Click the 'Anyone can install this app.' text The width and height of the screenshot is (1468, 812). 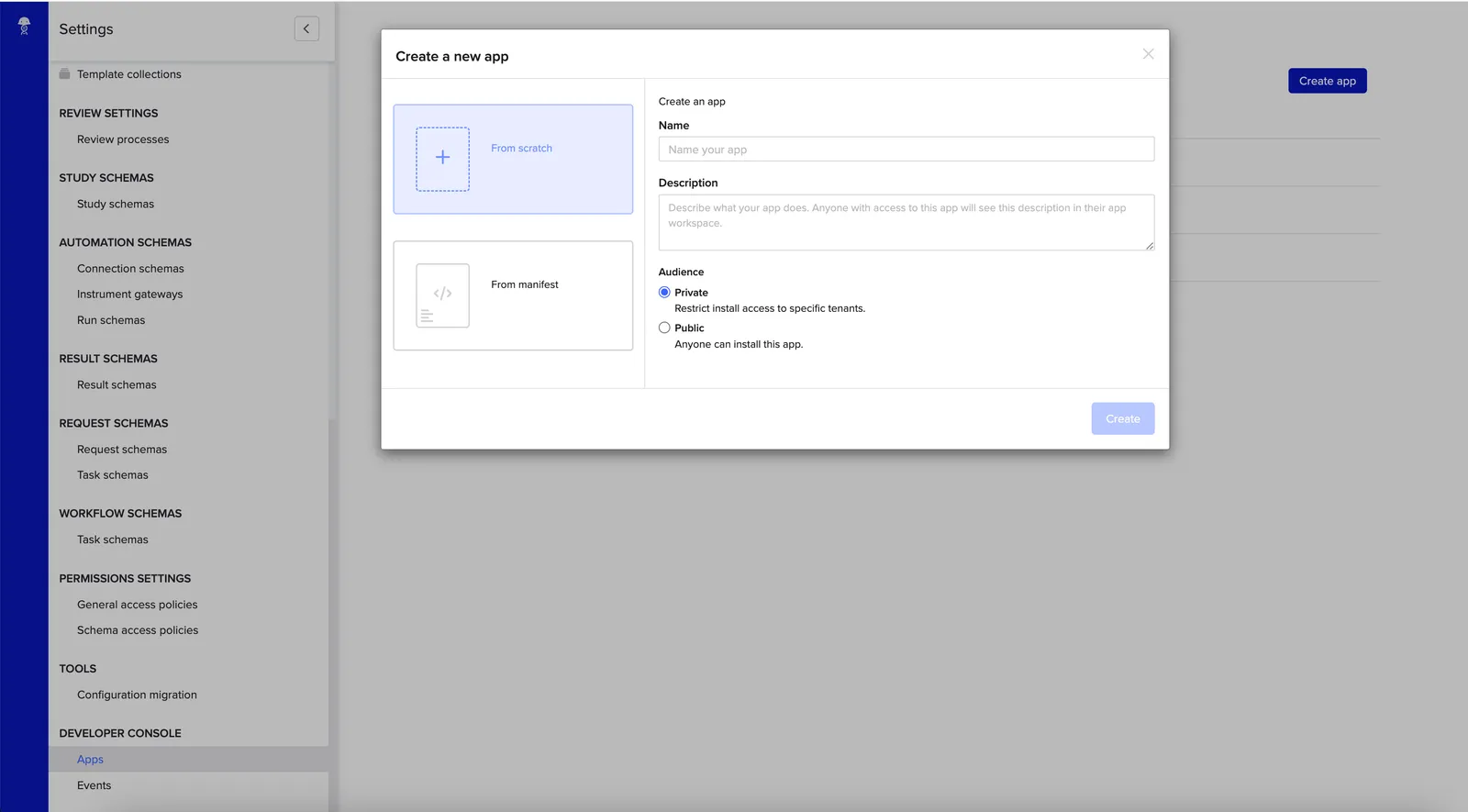(739, 344)
